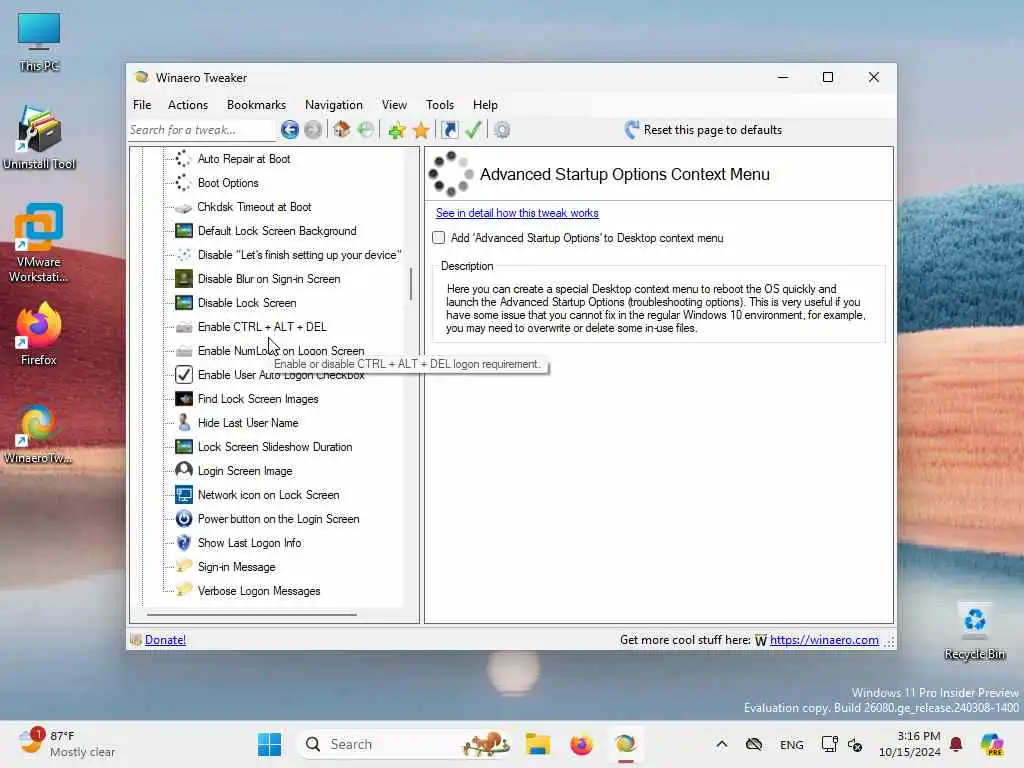
Task: Click the Forward navigation arrow in toolbar
Action: click(313, 130)
